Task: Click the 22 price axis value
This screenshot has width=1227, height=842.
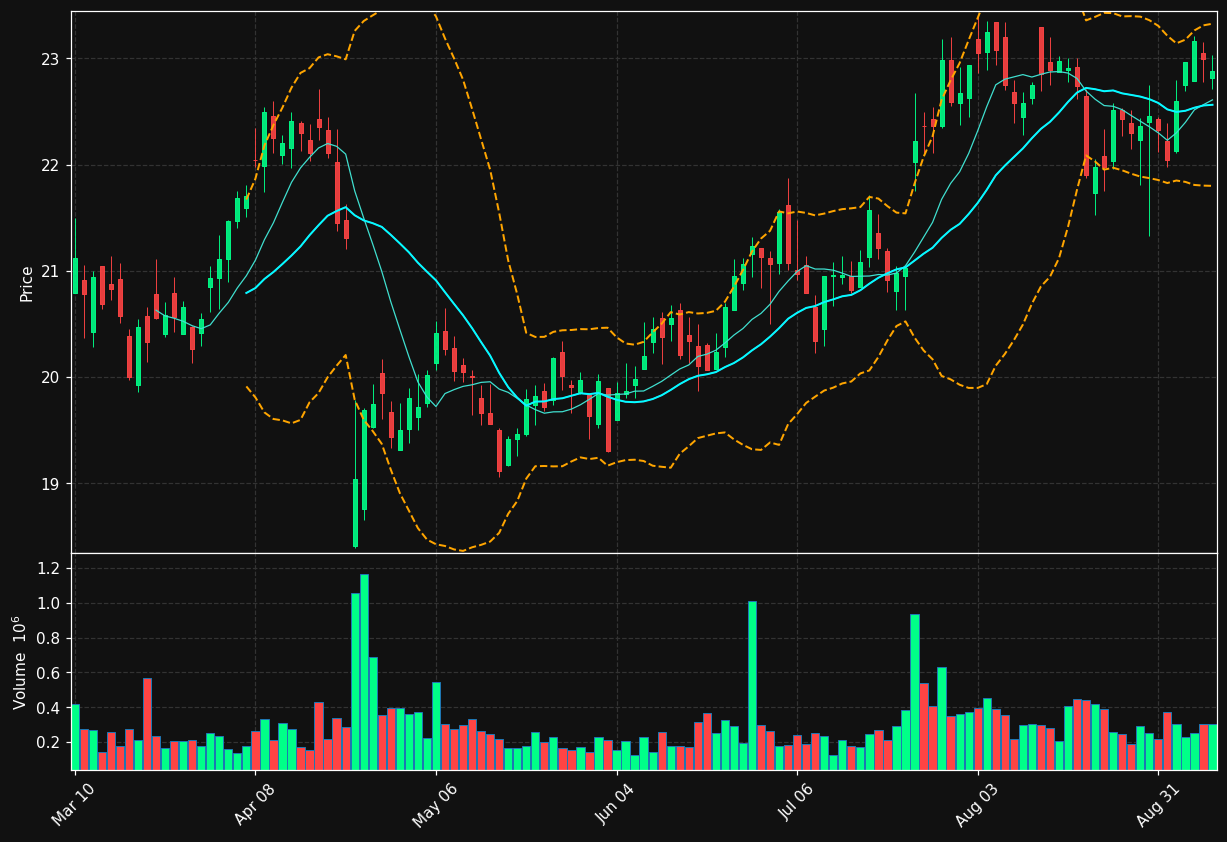Action: coord(50,165)
